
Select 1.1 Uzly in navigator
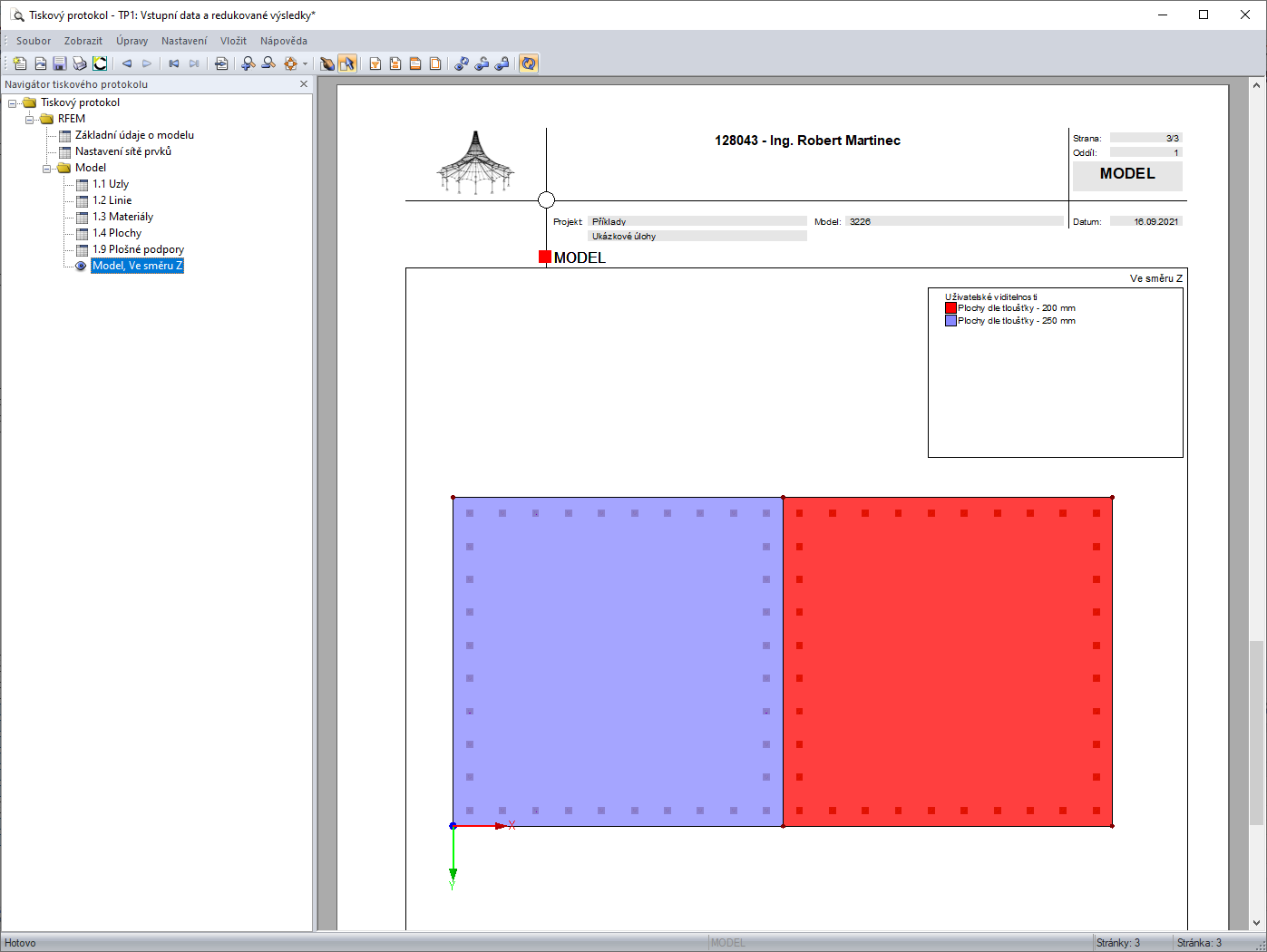pyautogui.click(x=111, y=184)
